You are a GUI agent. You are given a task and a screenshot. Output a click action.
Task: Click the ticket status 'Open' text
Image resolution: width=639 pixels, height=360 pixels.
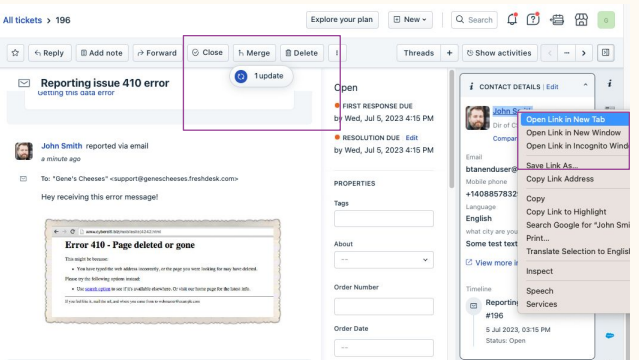[346, 88]
